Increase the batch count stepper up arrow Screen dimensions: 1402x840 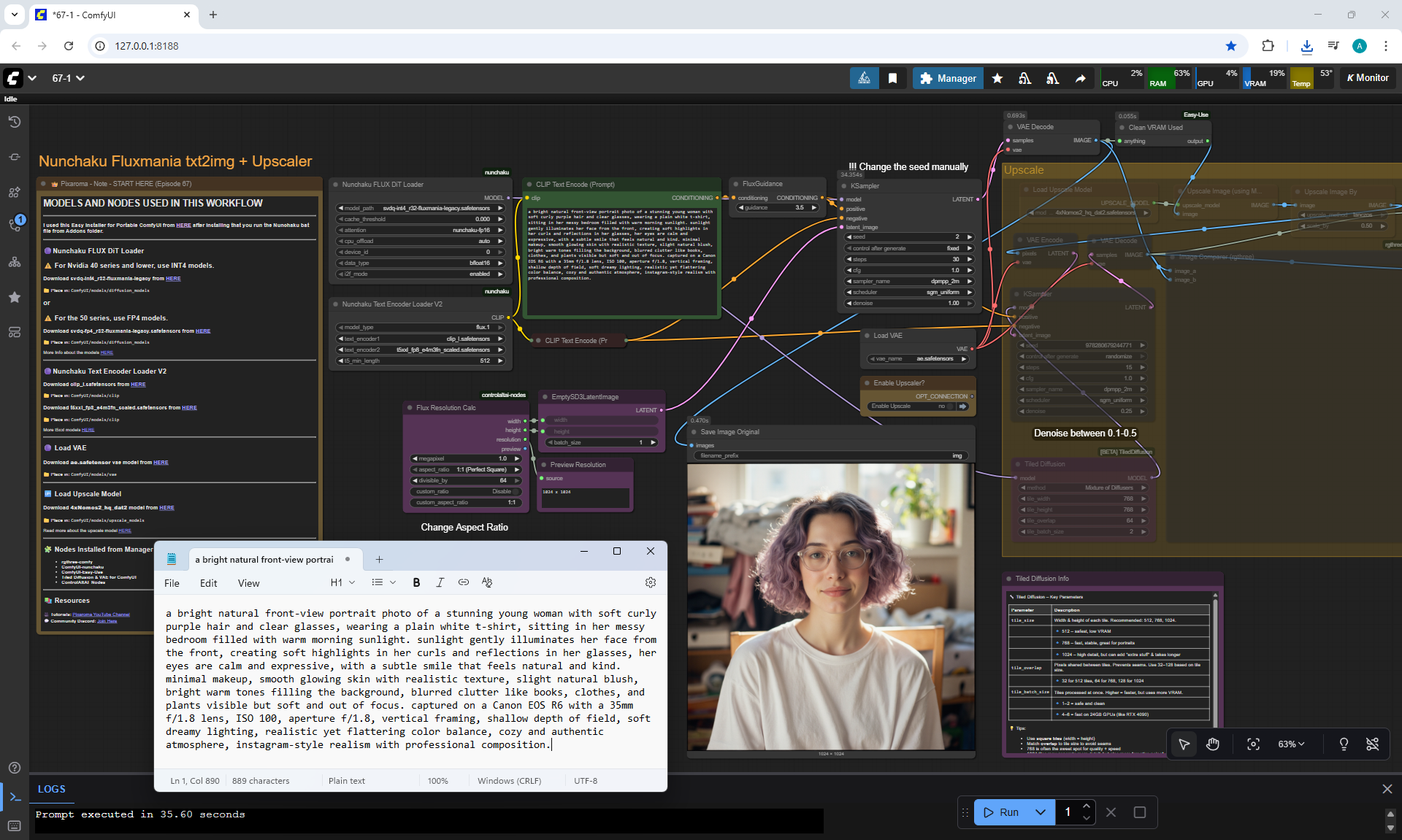pos(1087,806)
